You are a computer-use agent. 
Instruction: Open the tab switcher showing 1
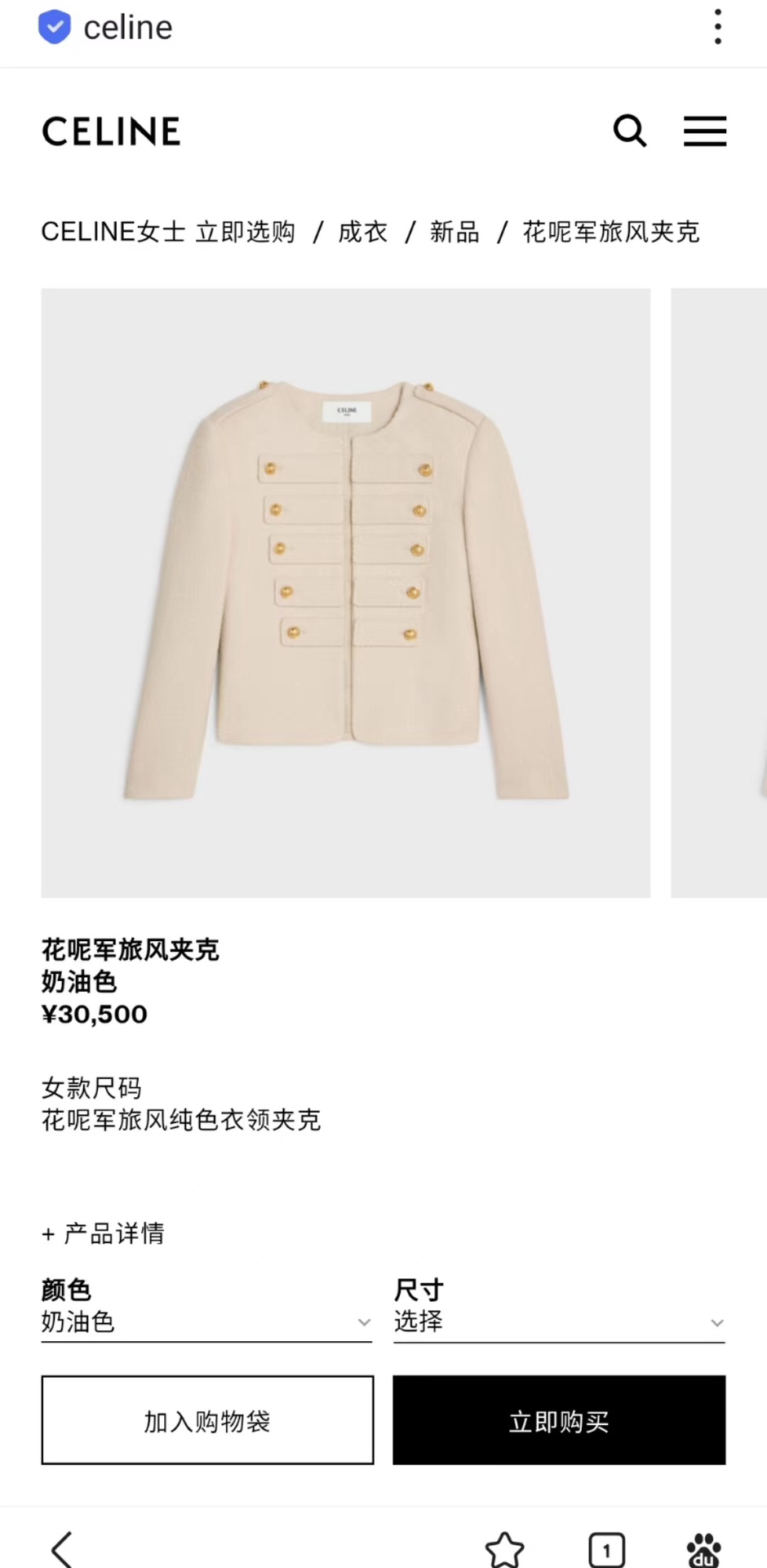606,1549
